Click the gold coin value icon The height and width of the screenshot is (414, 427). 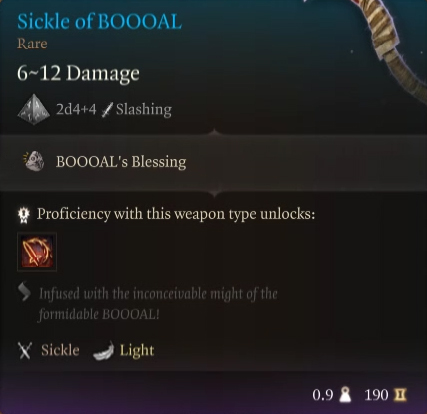(x=400, y=395)
